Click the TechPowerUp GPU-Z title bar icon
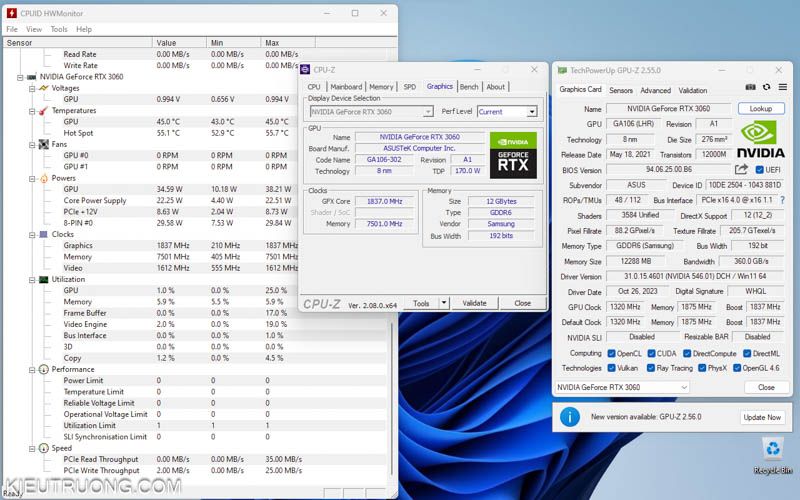Screen dimensions: 800x500 pyautogui.click(x=562, y=70)
